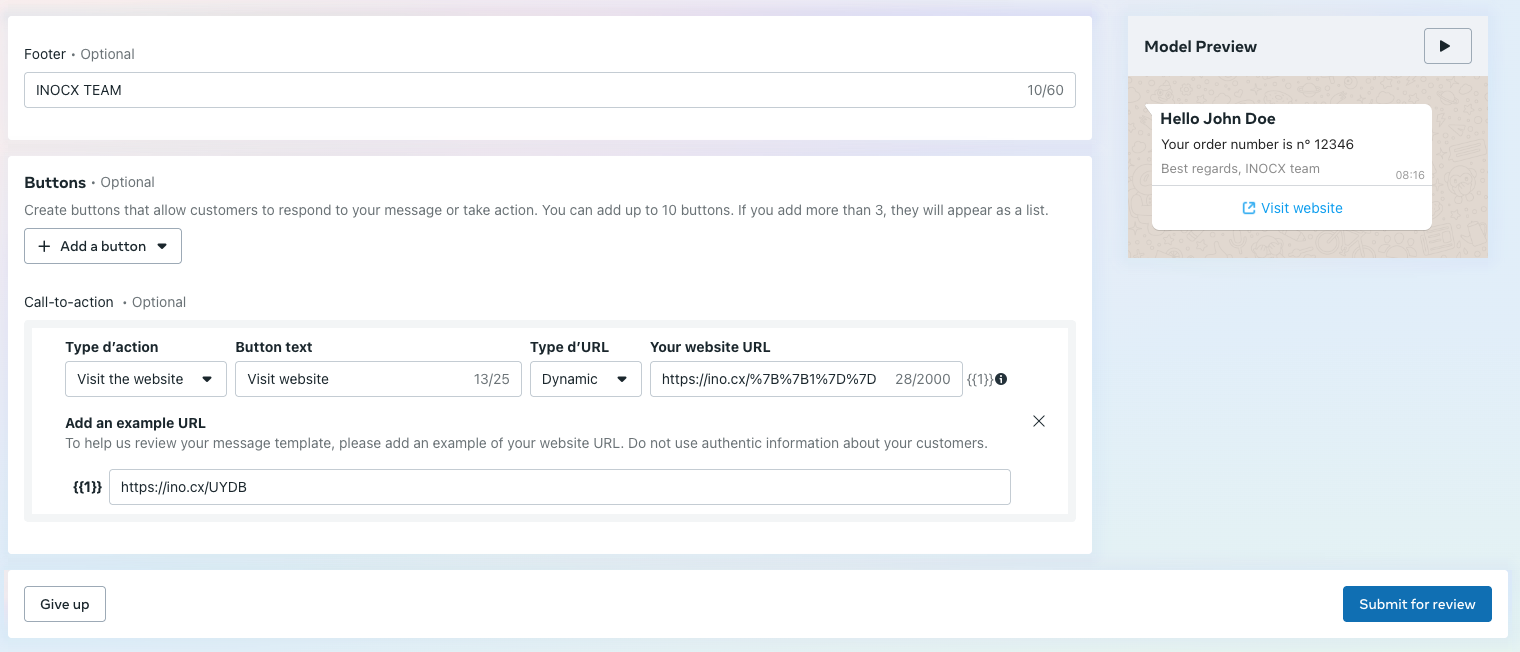
Task: Open the Type d'action dropdown
Action: click(x=146, y=379)
